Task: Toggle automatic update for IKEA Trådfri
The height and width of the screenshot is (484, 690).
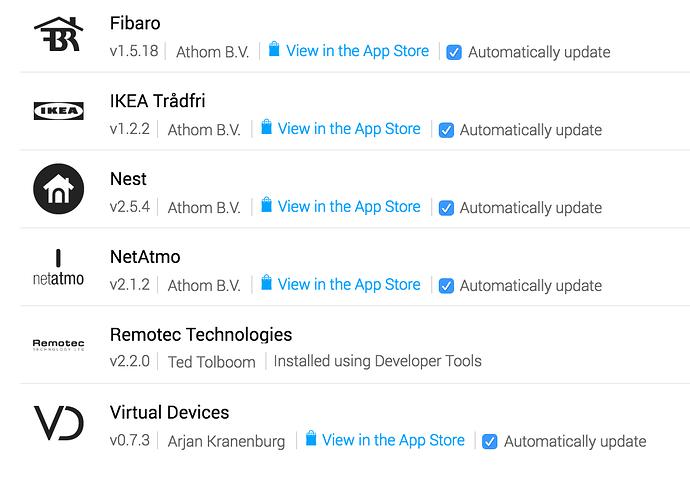Action: [x=447, y=130]
